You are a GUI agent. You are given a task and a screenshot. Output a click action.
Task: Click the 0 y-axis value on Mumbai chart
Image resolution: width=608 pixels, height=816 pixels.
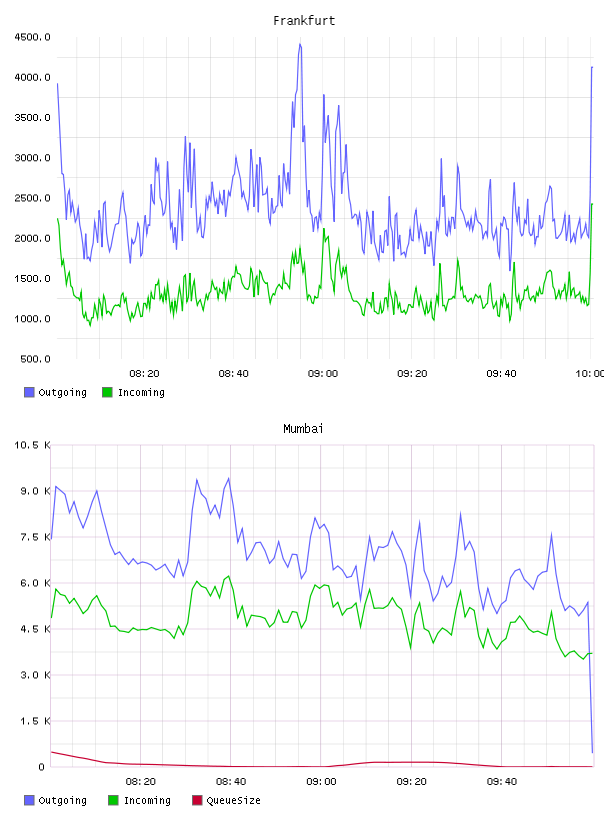(x=42, y=767)
